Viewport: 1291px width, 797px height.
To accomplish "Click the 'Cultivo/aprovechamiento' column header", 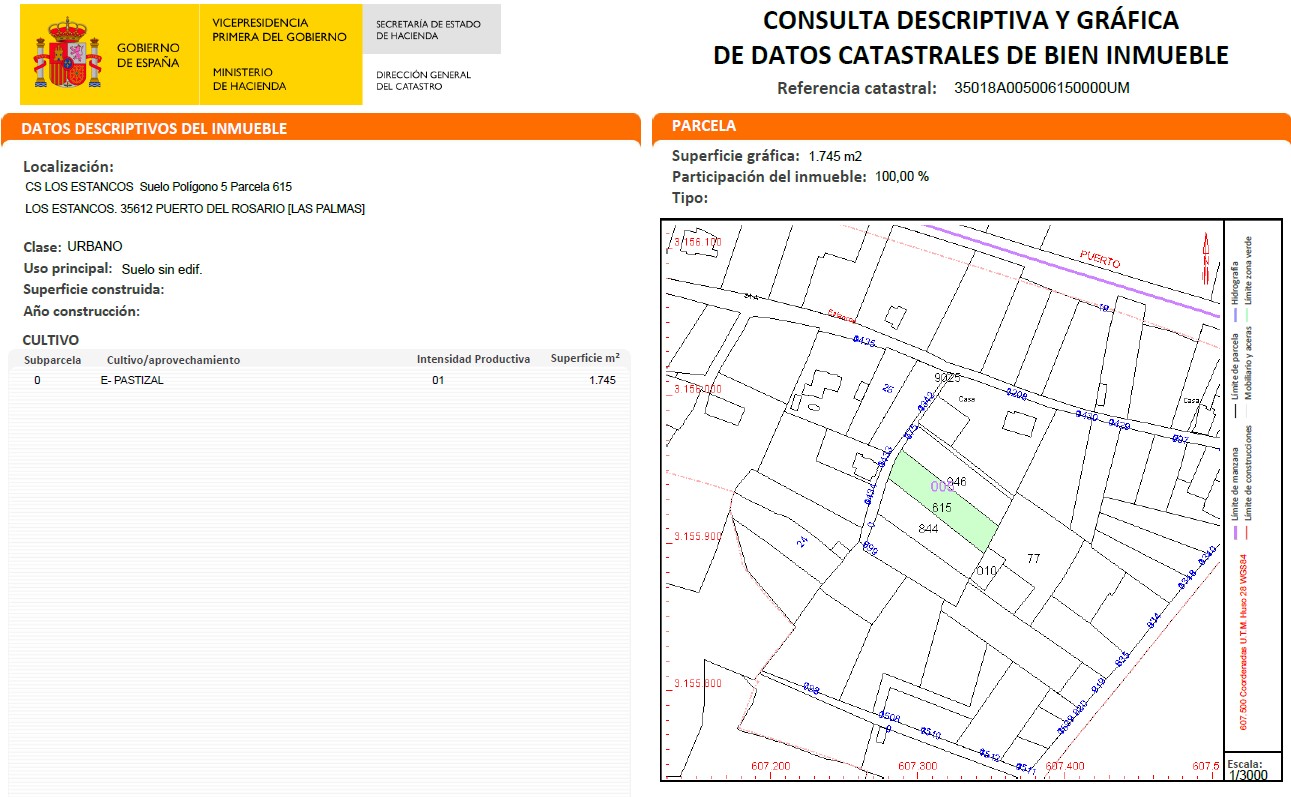I will 173,360.
